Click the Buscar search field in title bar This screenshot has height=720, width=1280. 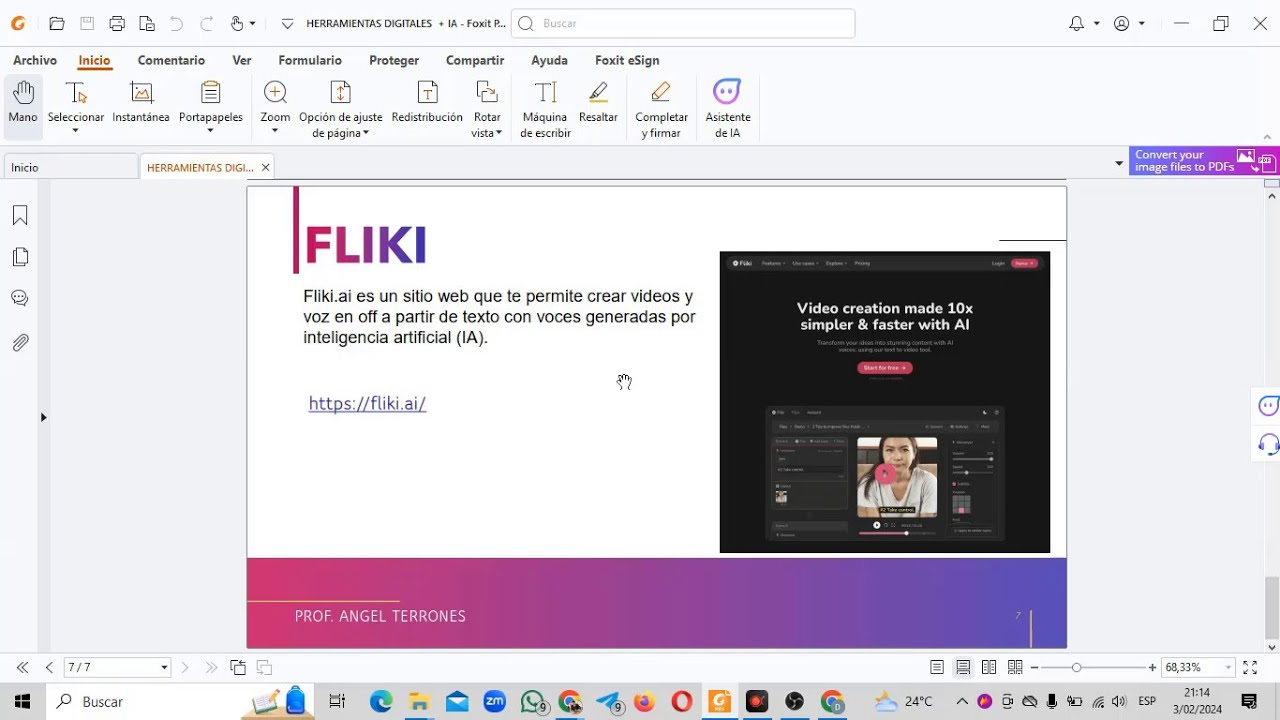(x=683, y=23)
